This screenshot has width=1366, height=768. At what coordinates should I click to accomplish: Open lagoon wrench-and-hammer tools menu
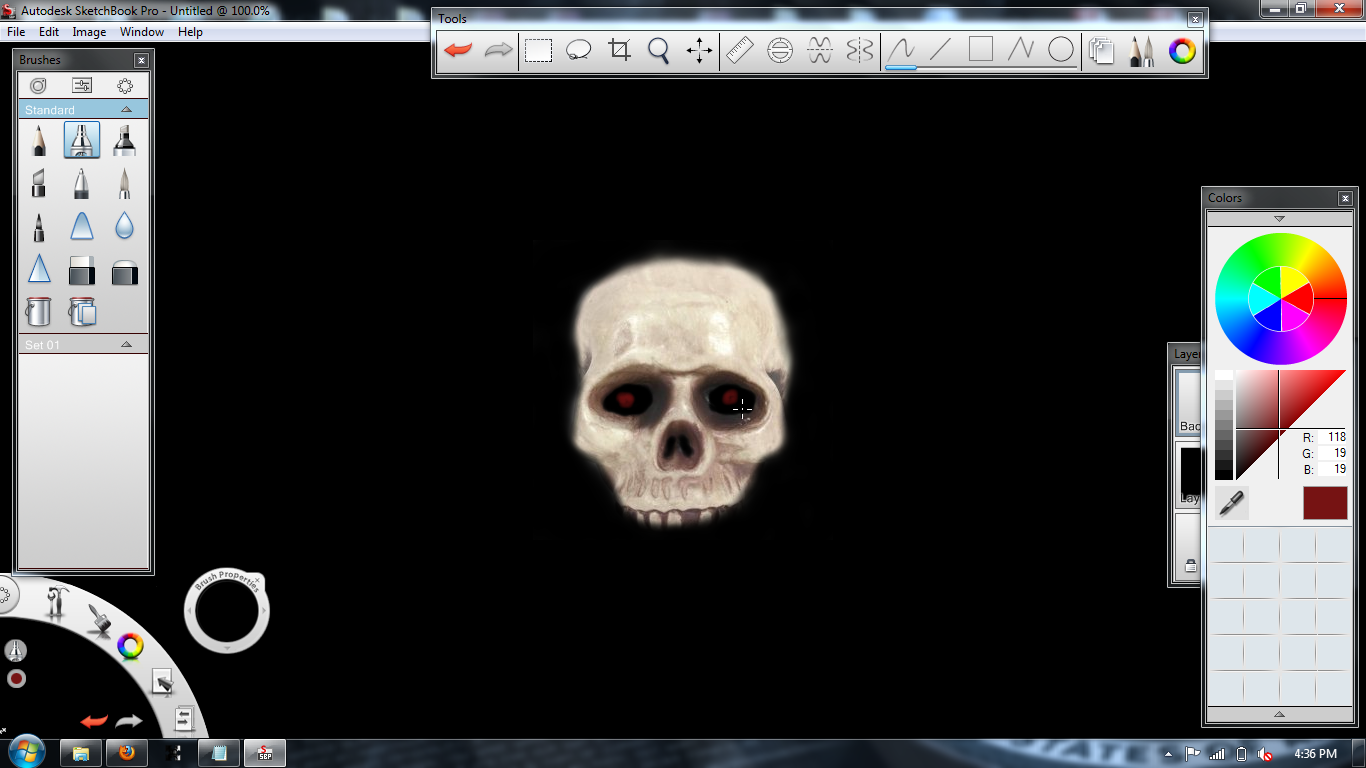tap(57, 603)
